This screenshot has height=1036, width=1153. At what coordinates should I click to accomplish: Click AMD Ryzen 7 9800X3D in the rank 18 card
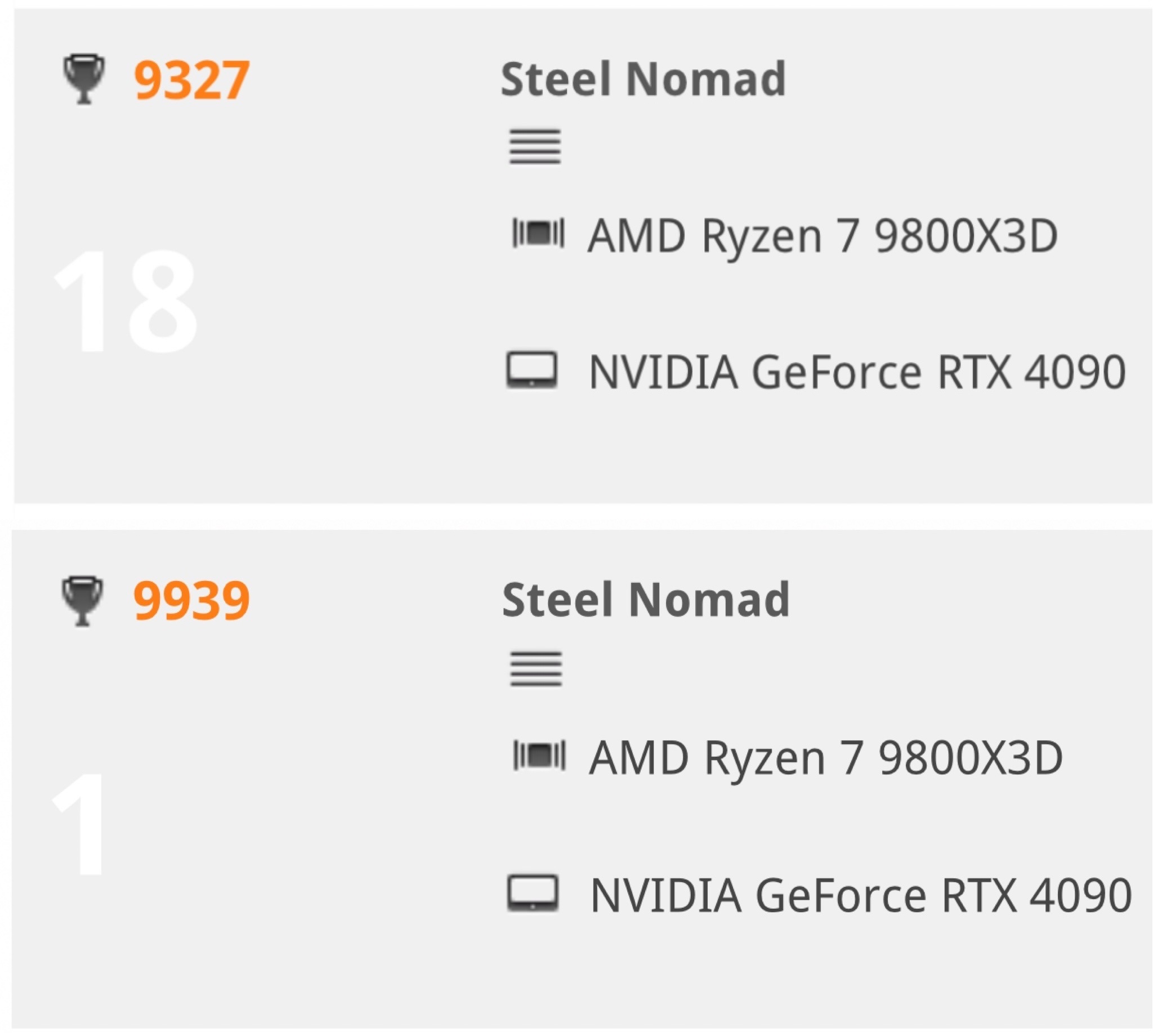(823, 236)
